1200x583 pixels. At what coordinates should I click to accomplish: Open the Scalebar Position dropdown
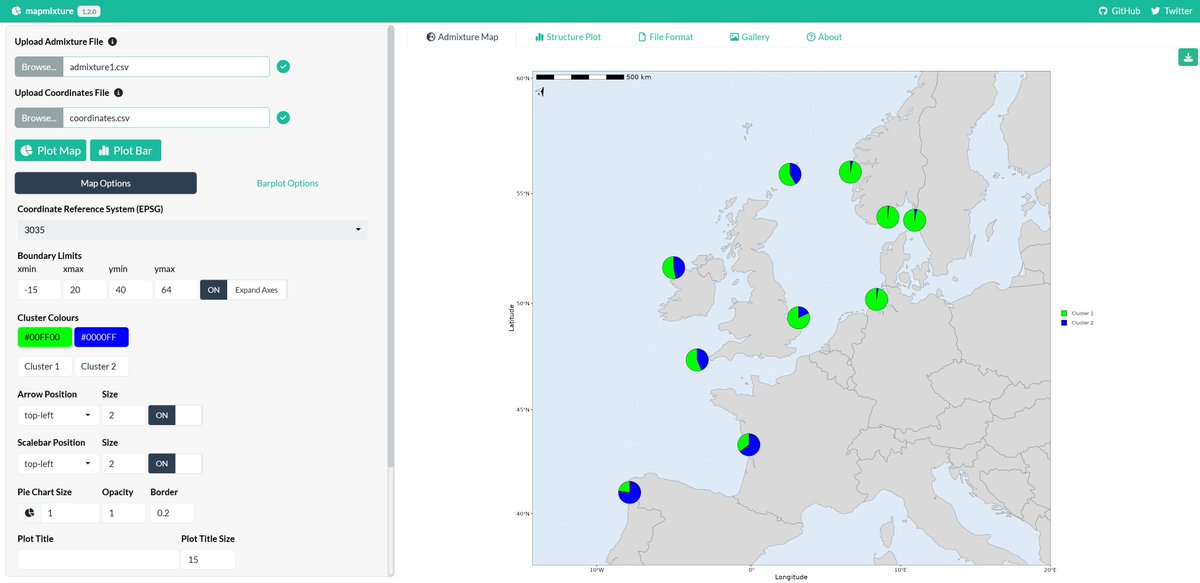point(57,464)
